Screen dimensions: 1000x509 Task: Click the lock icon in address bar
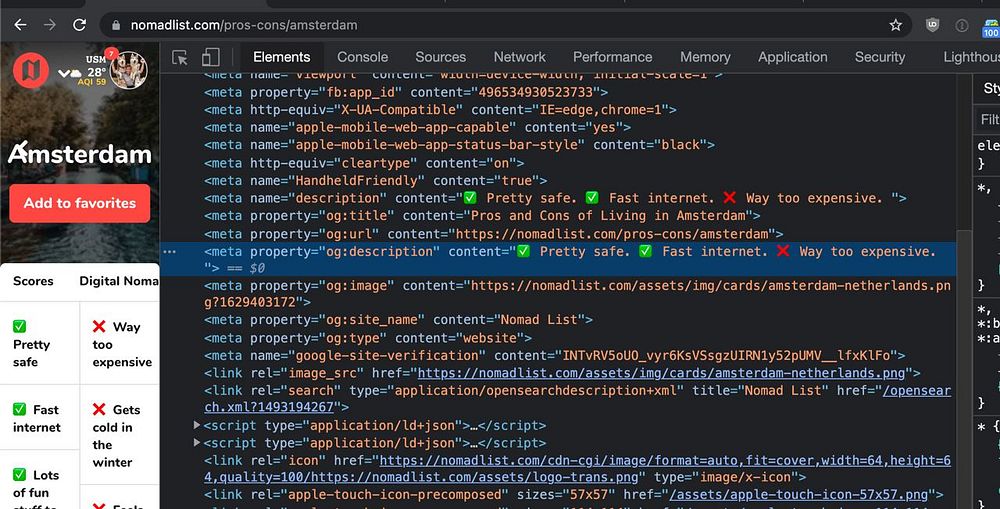coord(116,26)
